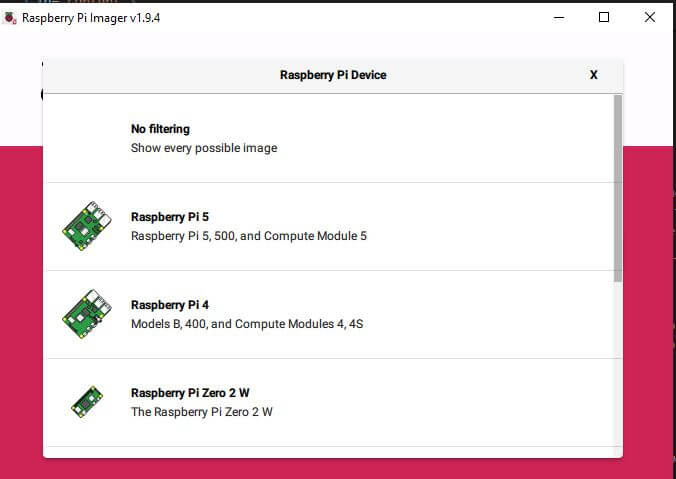Click the "Show every possible image" description
The height and width of the screenshot is (479, 676).
(204, 148)
